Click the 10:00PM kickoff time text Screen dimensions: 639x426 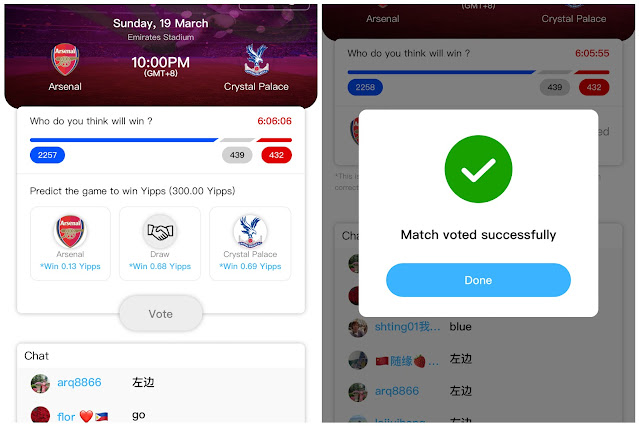[161, 62]
